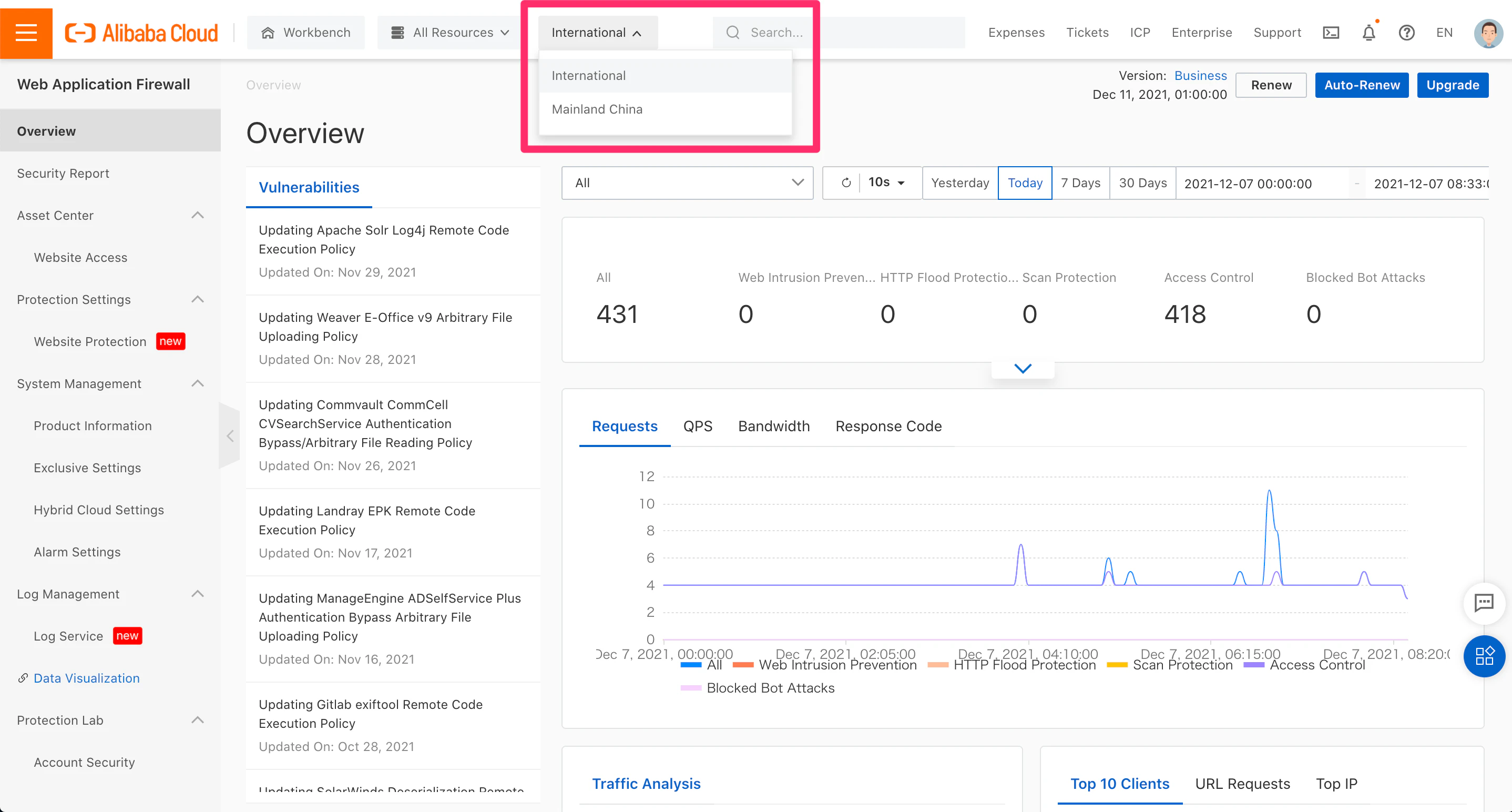The height and width of the screenshot is (812, 1512).
Task: Toggle Access Control legend entry
Action: [1304, 665]
